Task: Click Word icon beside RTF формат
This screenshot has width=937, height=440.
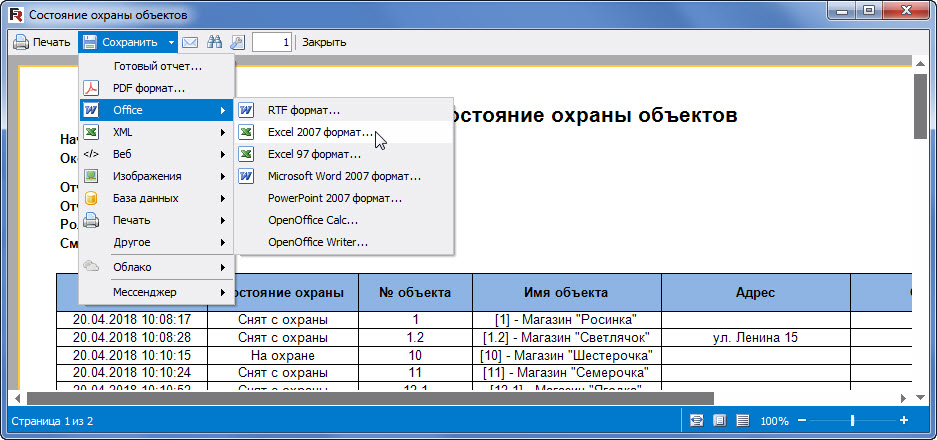Action: (246, 111)
